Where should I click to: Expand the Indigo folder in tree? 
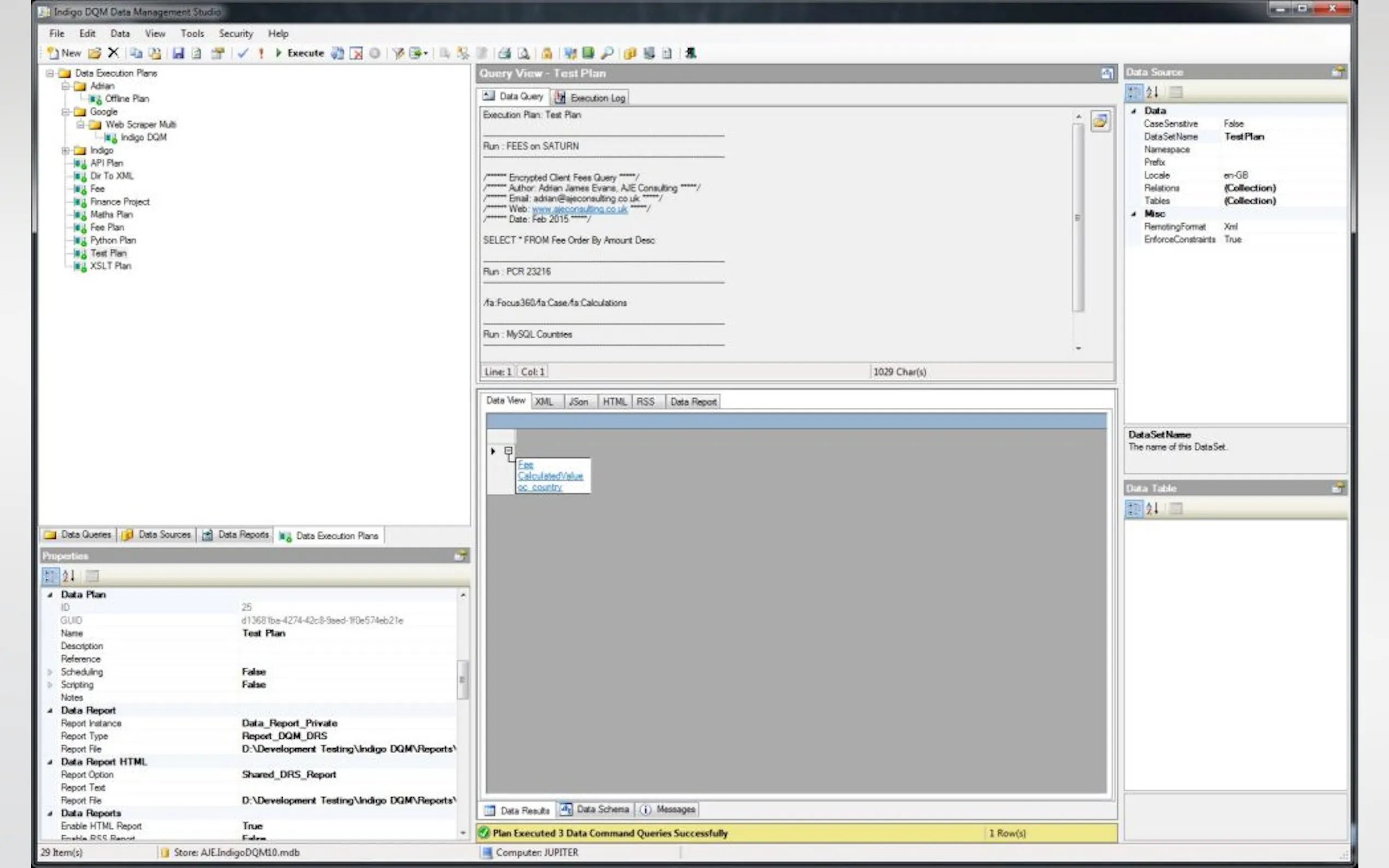66,150
